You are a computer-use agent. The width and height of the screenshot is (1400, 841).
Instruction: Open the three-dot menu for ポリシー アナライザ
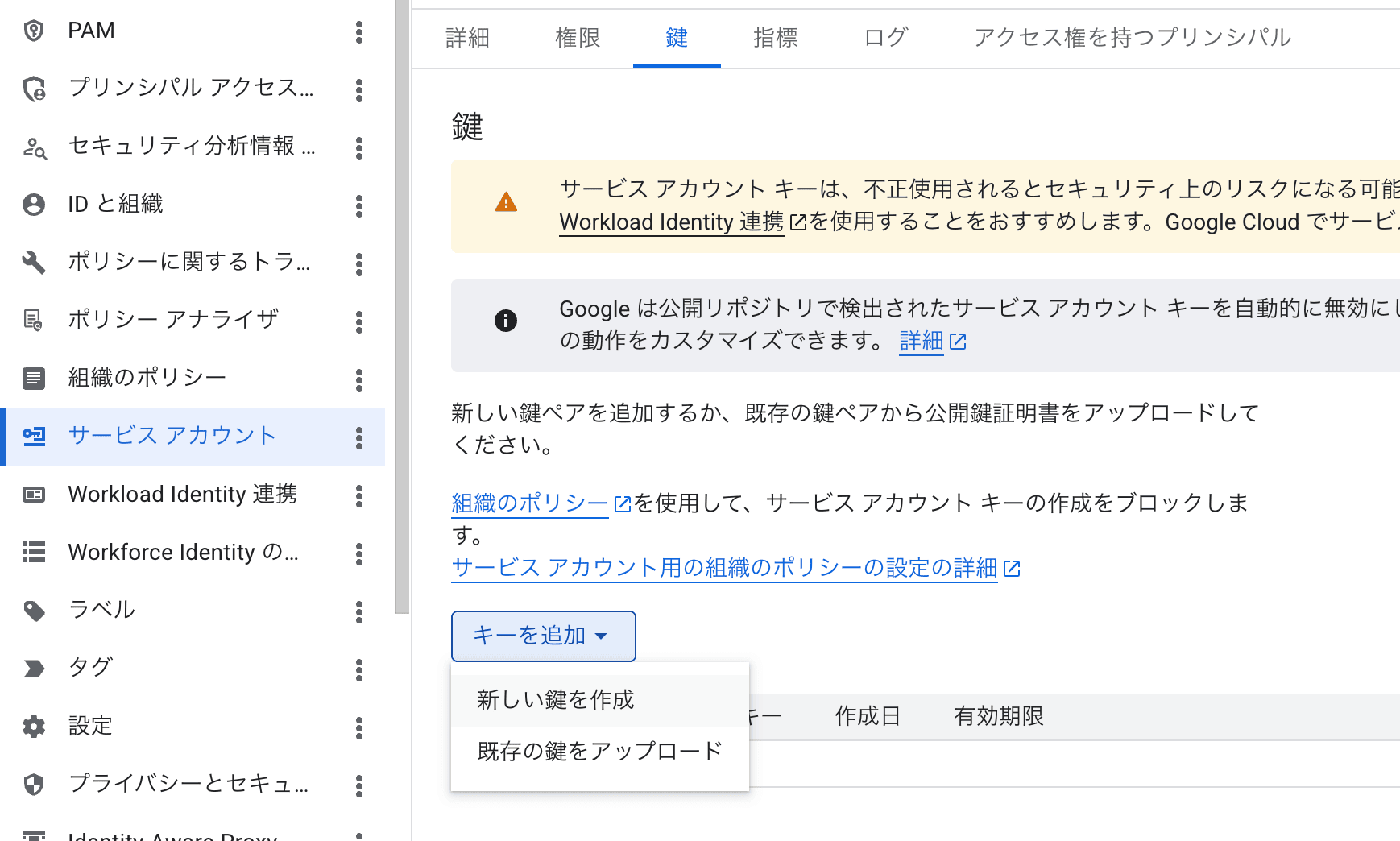359,322
